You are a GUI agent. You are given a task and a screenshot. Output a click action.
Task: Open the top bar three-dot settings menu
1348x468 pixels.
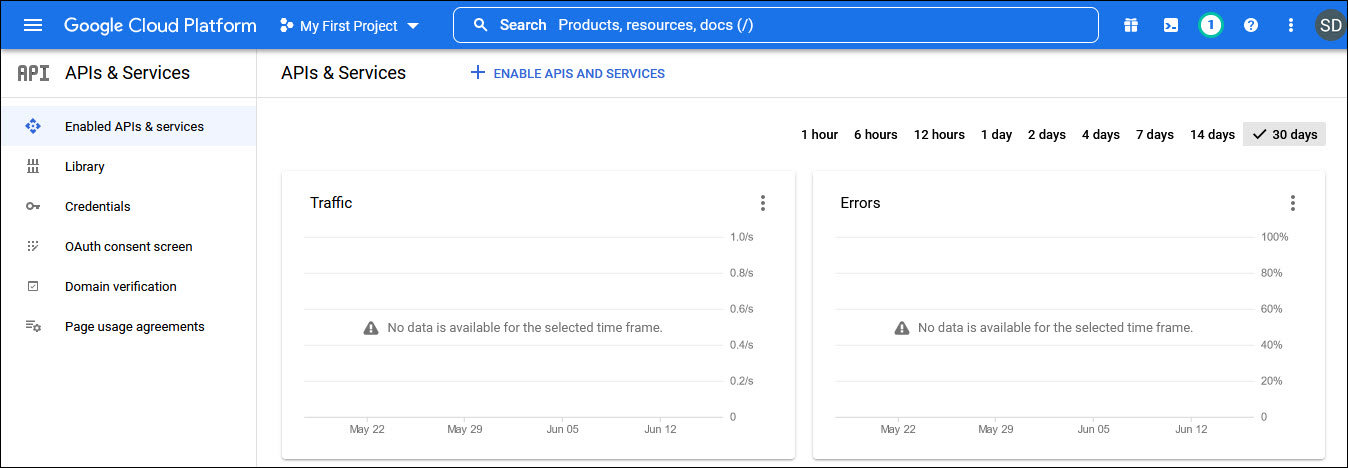(1290, 25)
